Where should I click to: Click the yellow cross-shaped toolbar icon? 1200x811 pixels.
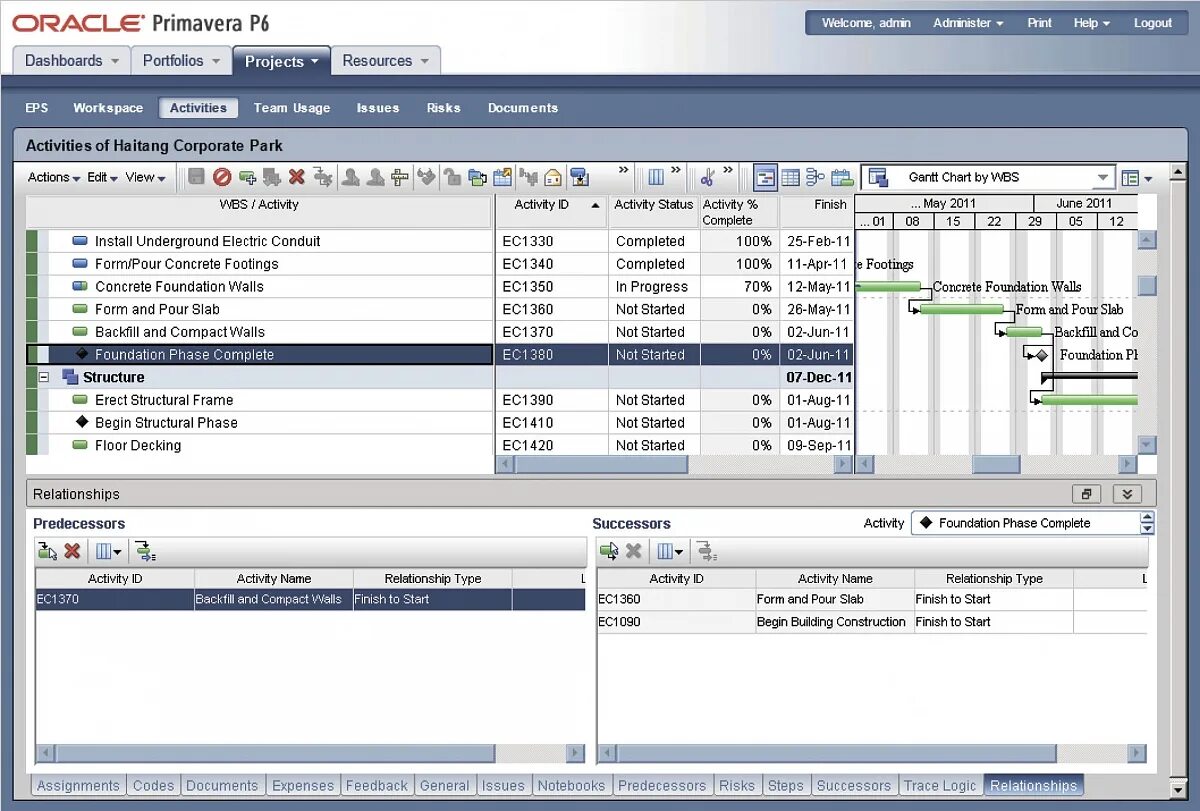pos(400,177)
